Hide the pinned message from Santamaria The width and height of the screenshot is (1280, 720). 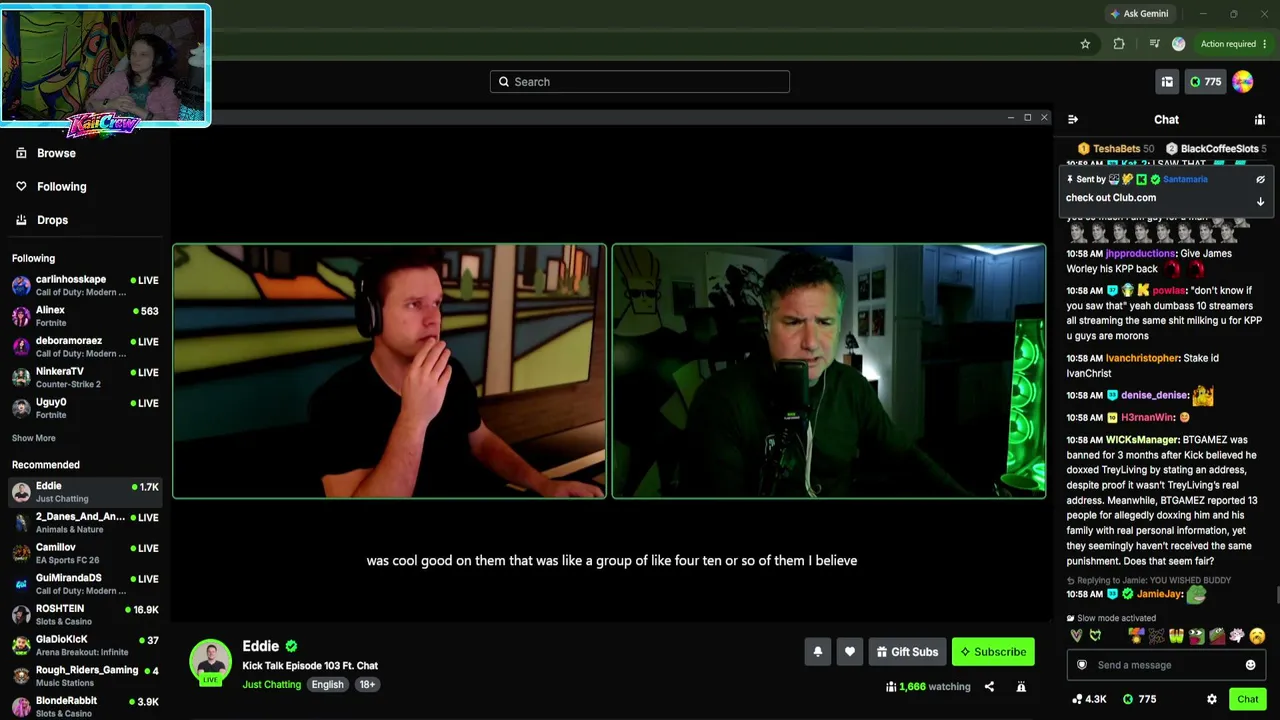pyautogui.click(x=1260, y=180)
